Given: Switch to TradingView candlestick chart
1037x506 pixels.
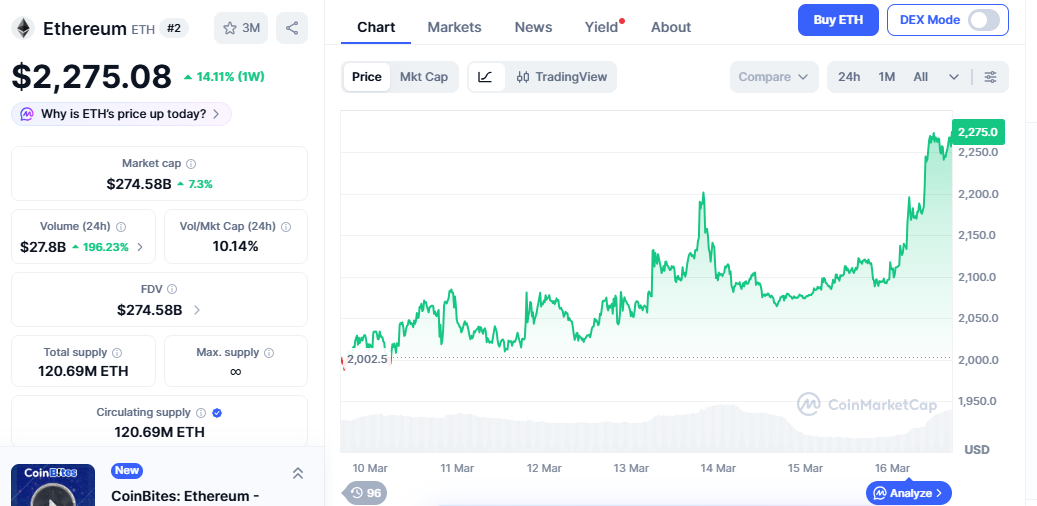Looking at the screenshot, I should 561,77.
